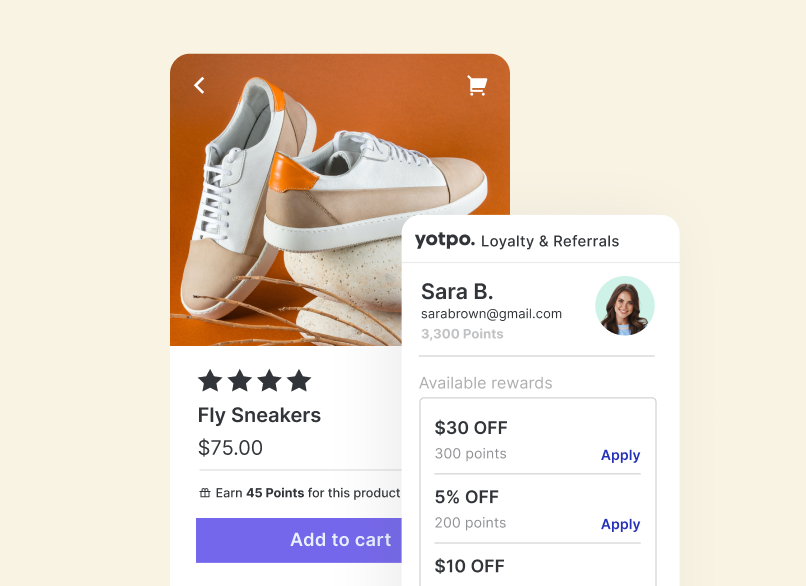Screen dimensions: 806x586
Task: Apply the 5% OFF reward
Action: coord(620,524)
